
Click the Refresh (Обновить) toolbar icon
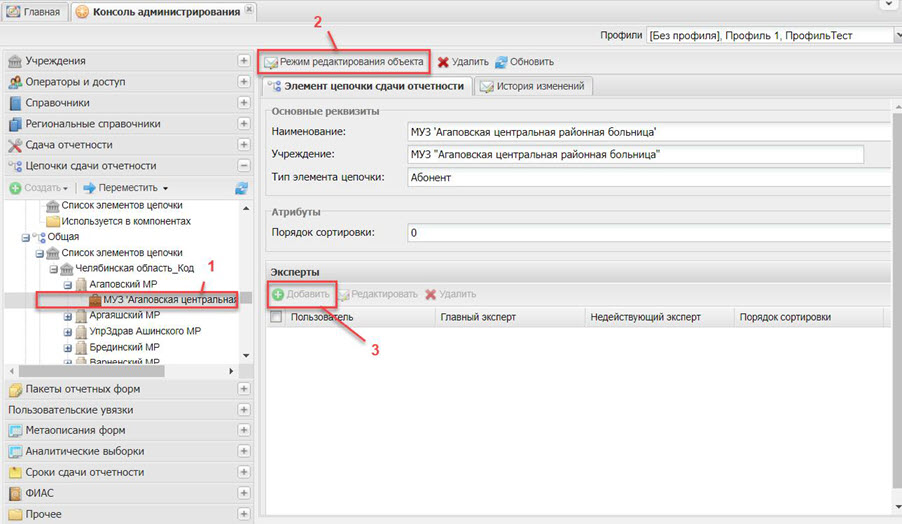point(501,62)
